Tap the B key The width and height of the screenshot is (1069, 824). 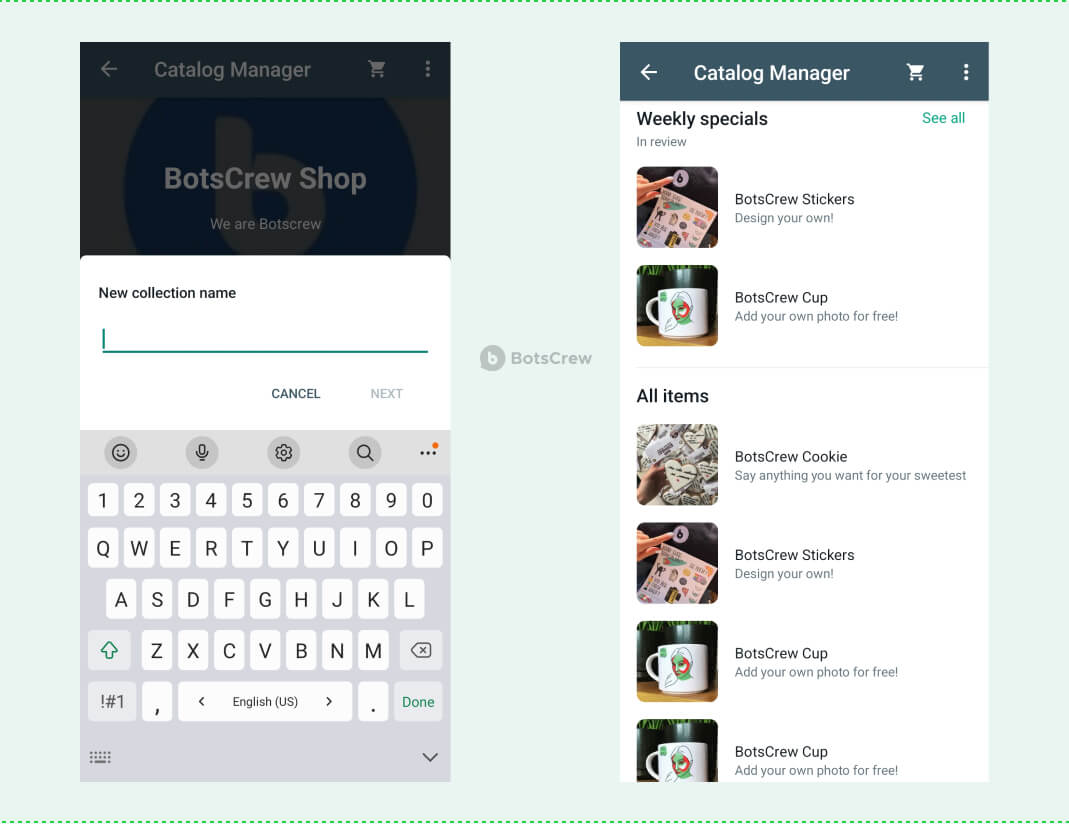(301, 651)
